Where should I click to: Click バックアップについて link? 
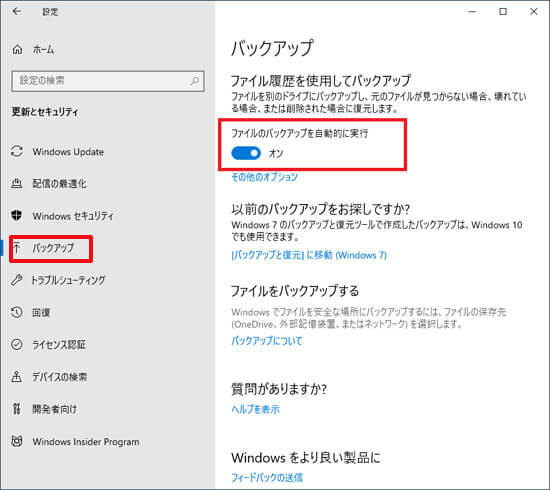[x=267, y=341]
